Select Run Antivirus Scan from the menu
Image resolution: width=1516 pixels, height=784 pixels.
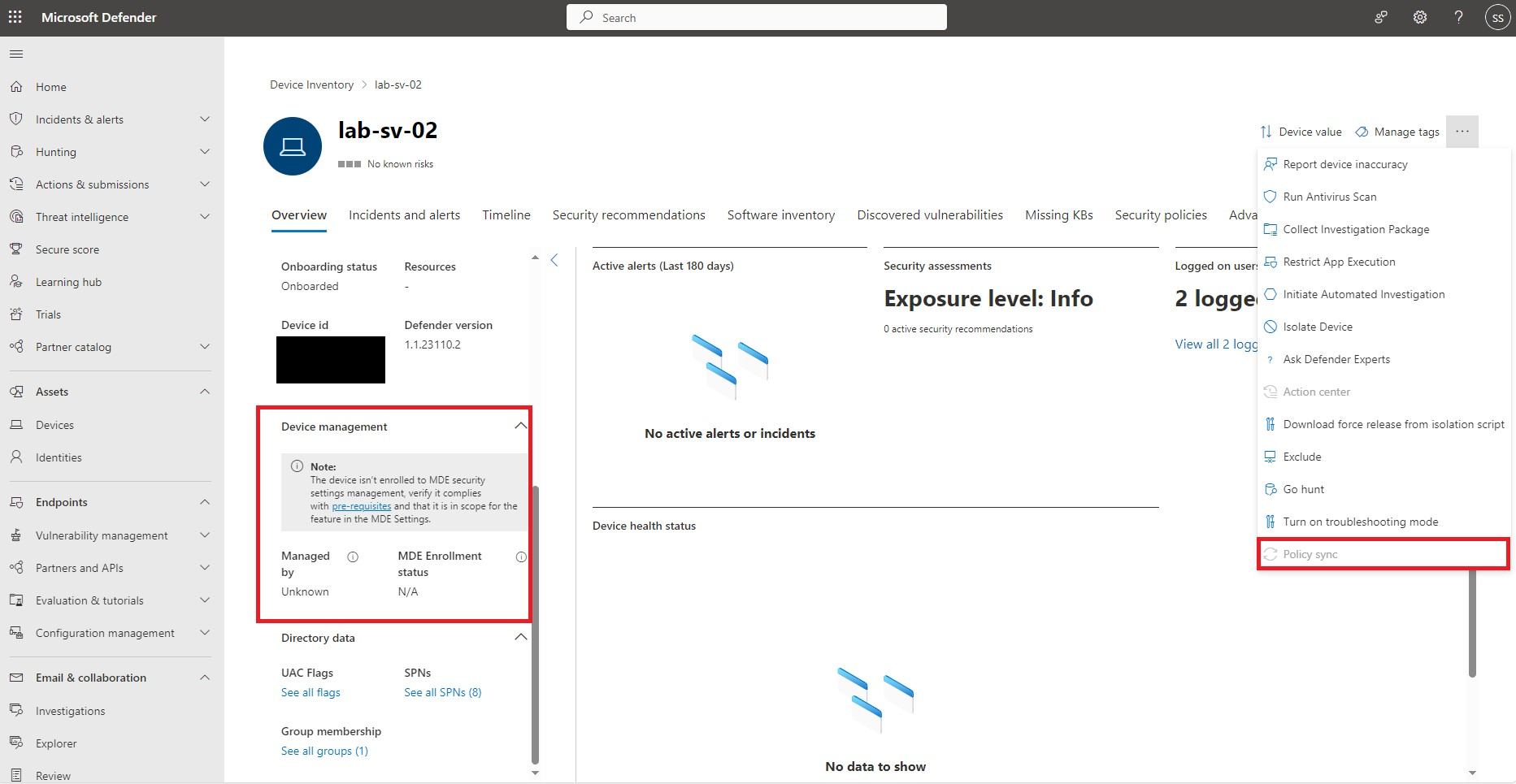click(1329, 196)
